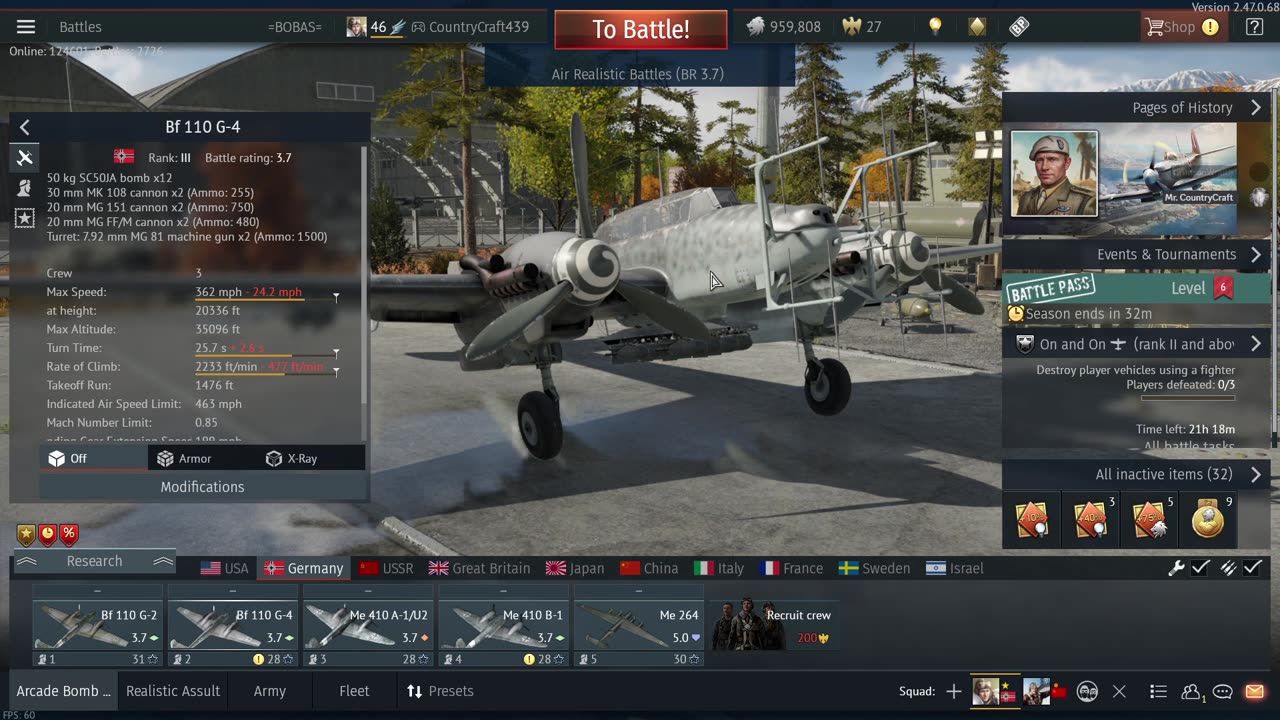The width and height of the screenshot is (1280, 720).
Task: Use the +10% research booster item
Action: pos(1032,519)
